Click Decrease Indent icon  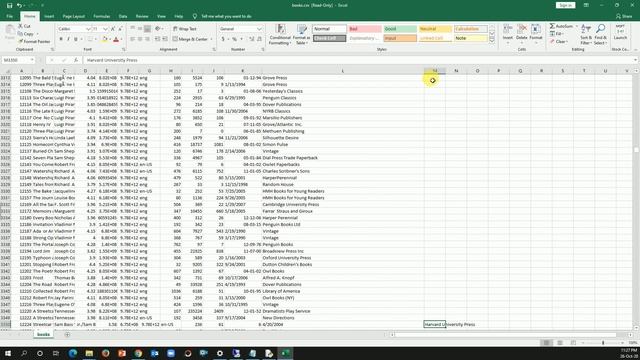click(x=158, y=39)
